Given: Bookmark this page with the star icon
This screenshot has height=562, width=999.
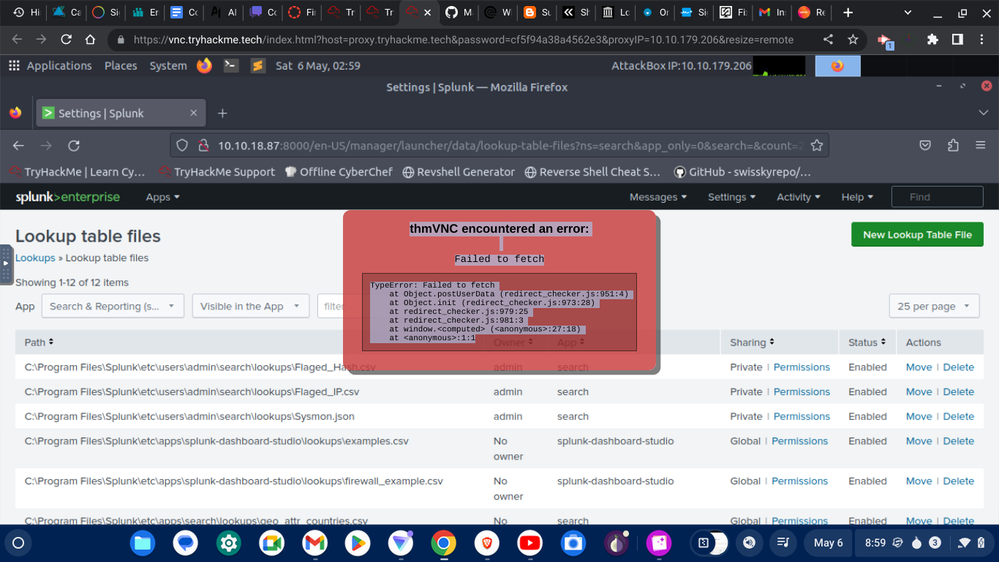Looking at the screenshot, I should (x=817, y=145).
